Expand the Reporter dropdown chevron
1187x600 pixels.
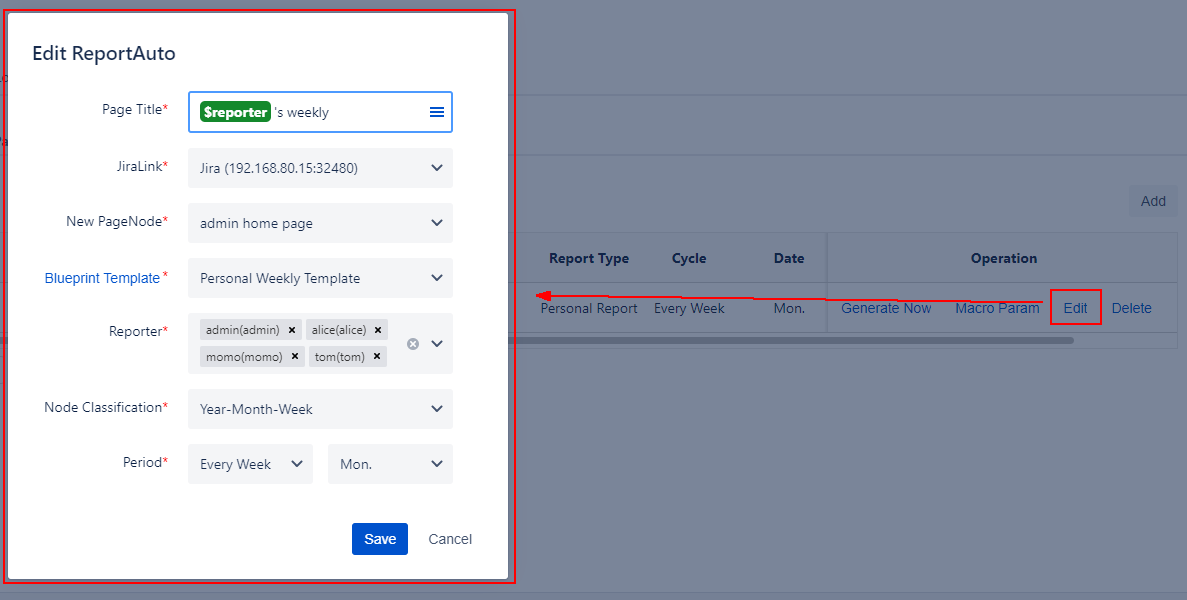[x=437, y=344]
